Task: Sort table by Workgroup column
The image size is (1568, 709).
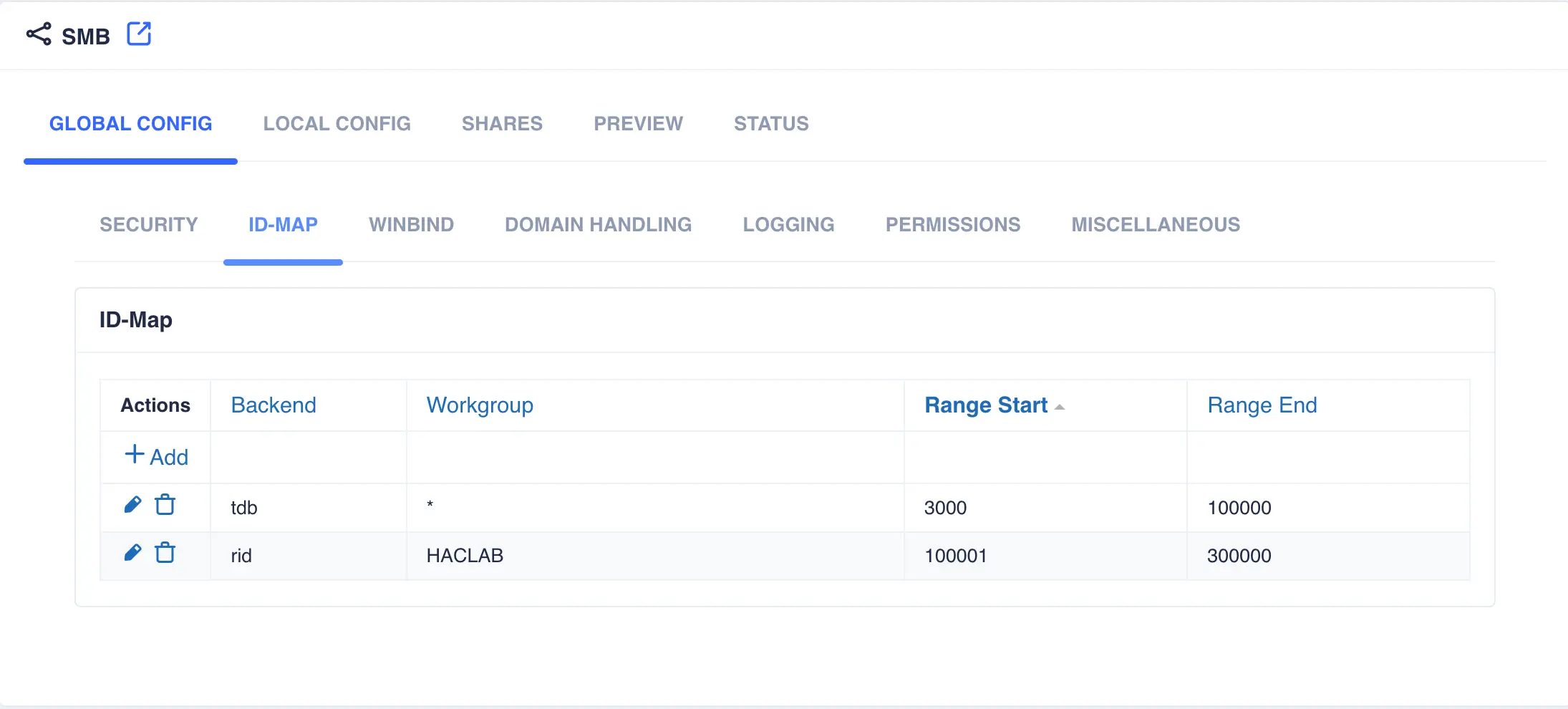Action: pyautogui.click(x=480, y=405)
